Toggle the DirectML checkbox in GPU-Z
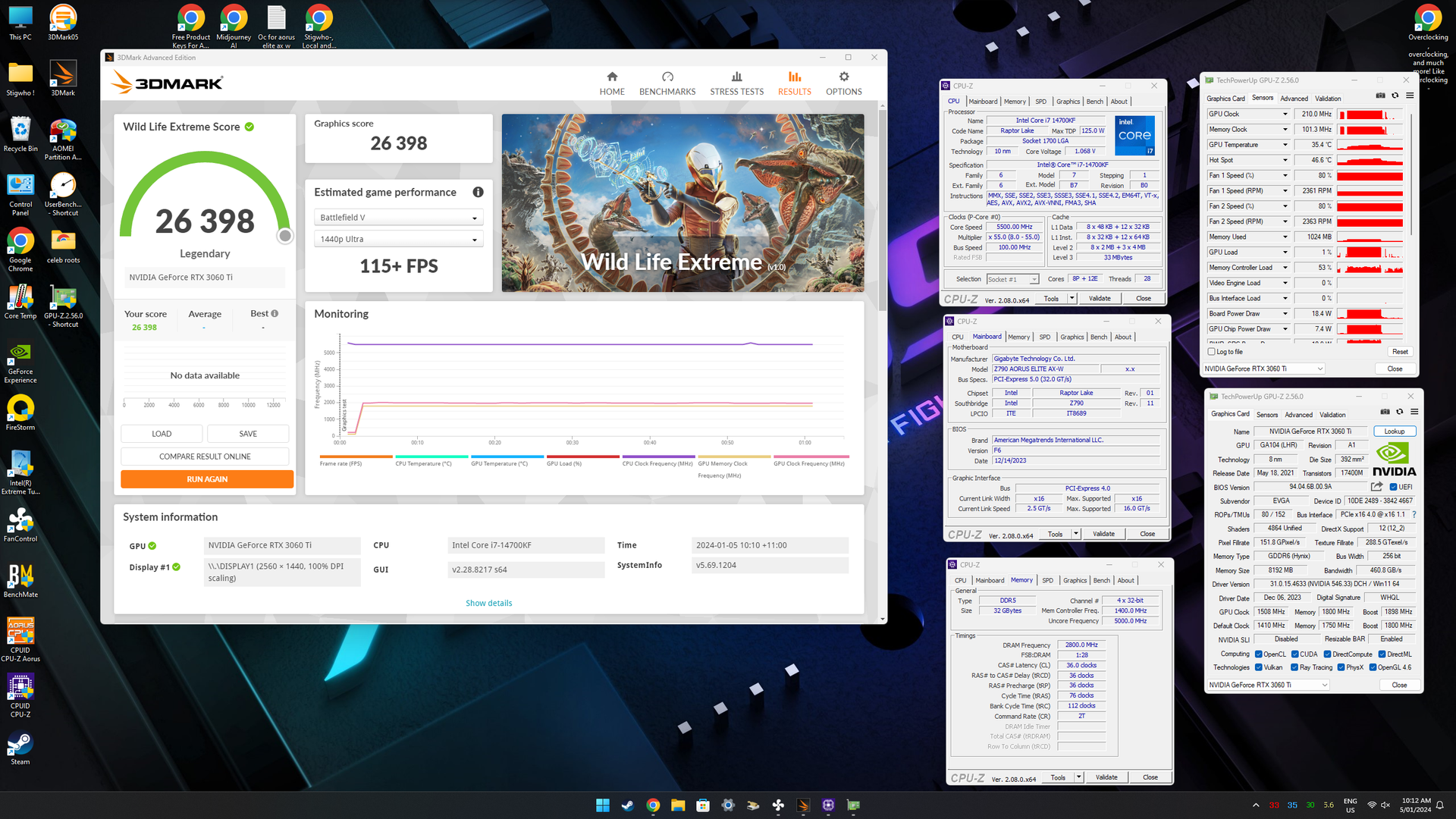Screen dimensions: 1456x819 pos(1382,654)
